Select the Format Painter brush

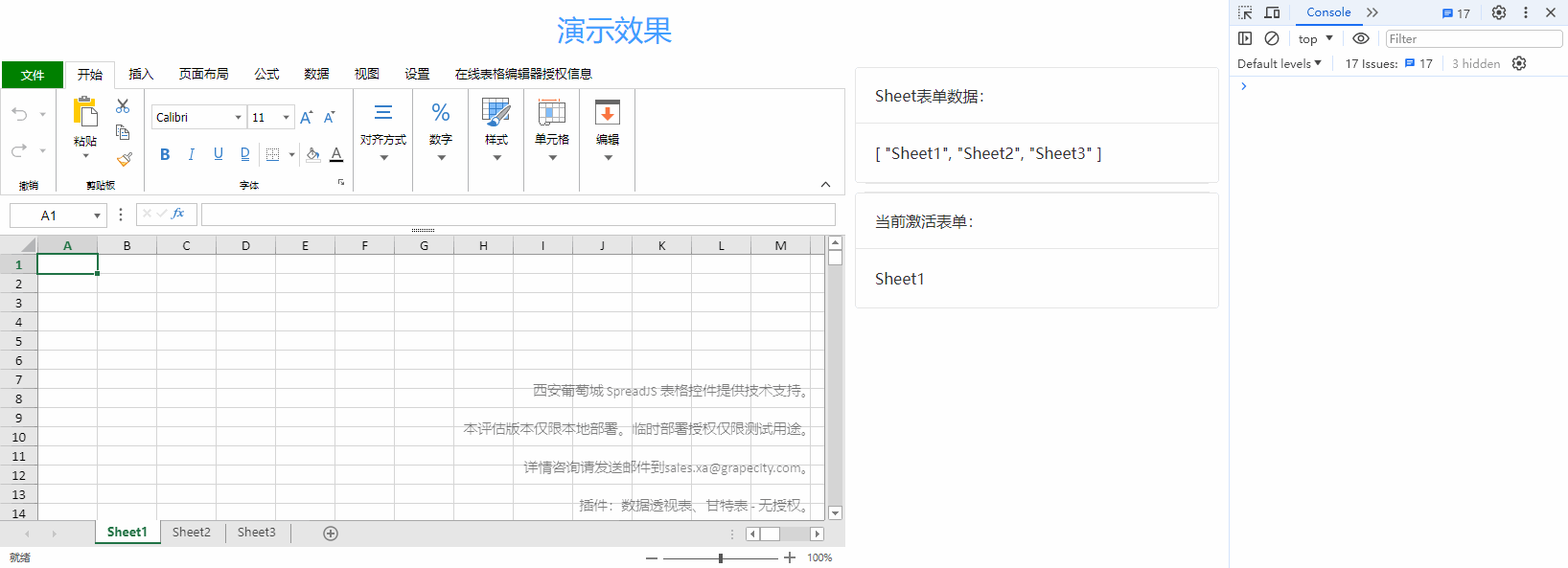click(x=124, y=159)
